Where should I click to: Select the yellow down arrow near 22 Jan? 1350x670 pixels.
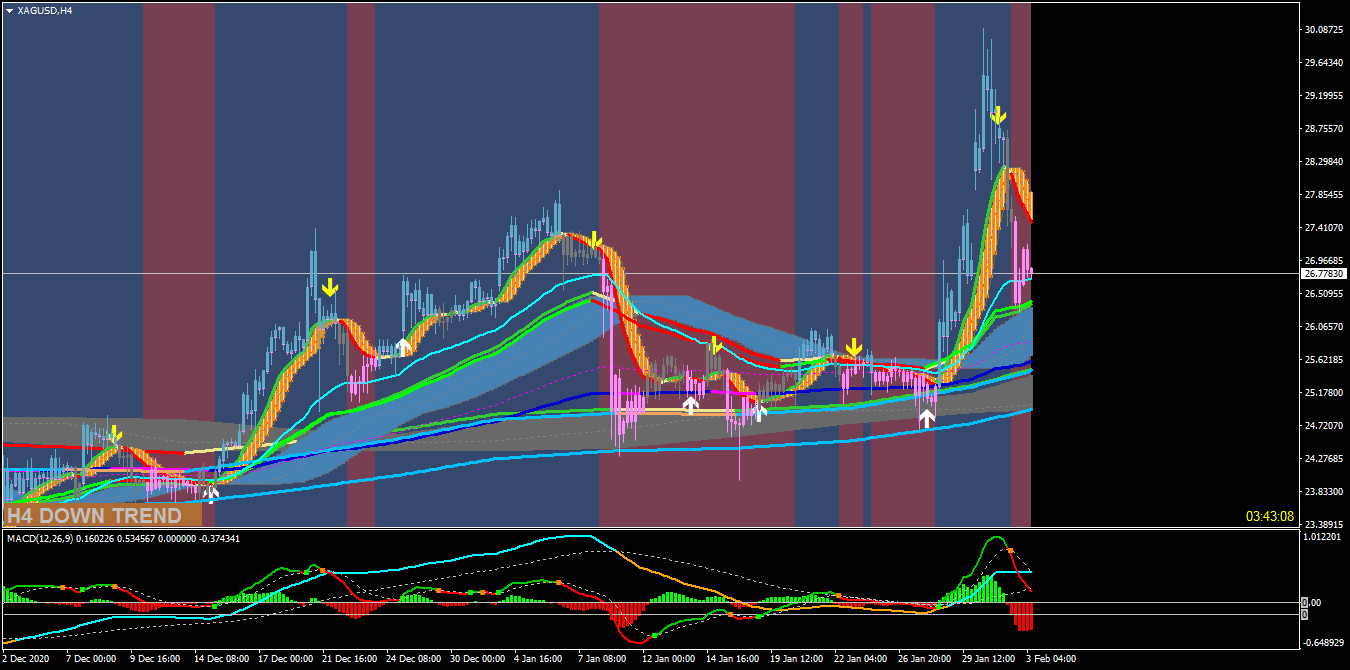tap(853, 347)
